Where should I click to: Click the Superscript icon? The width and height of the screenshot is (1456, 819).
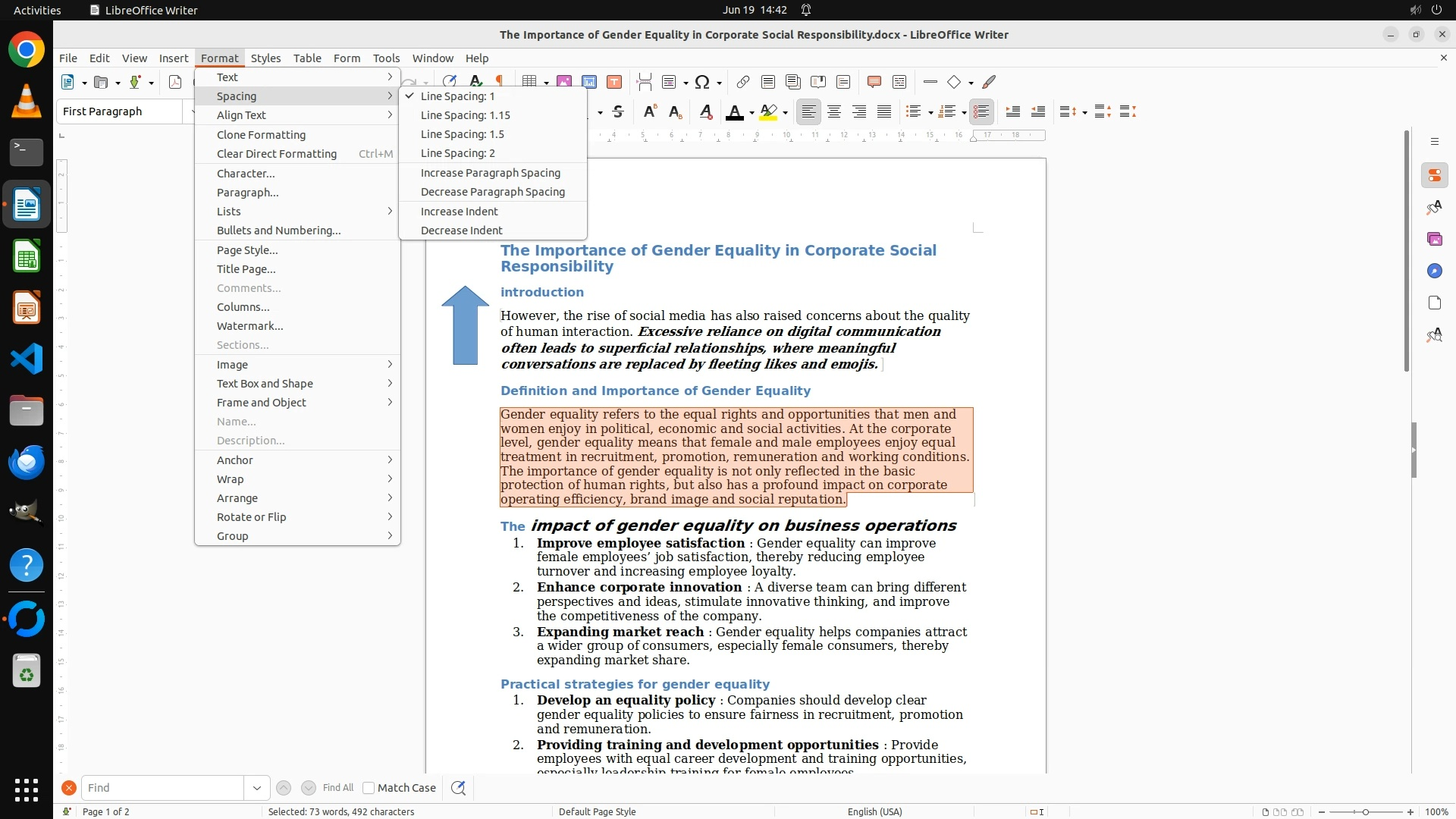(x=649, y=111)
